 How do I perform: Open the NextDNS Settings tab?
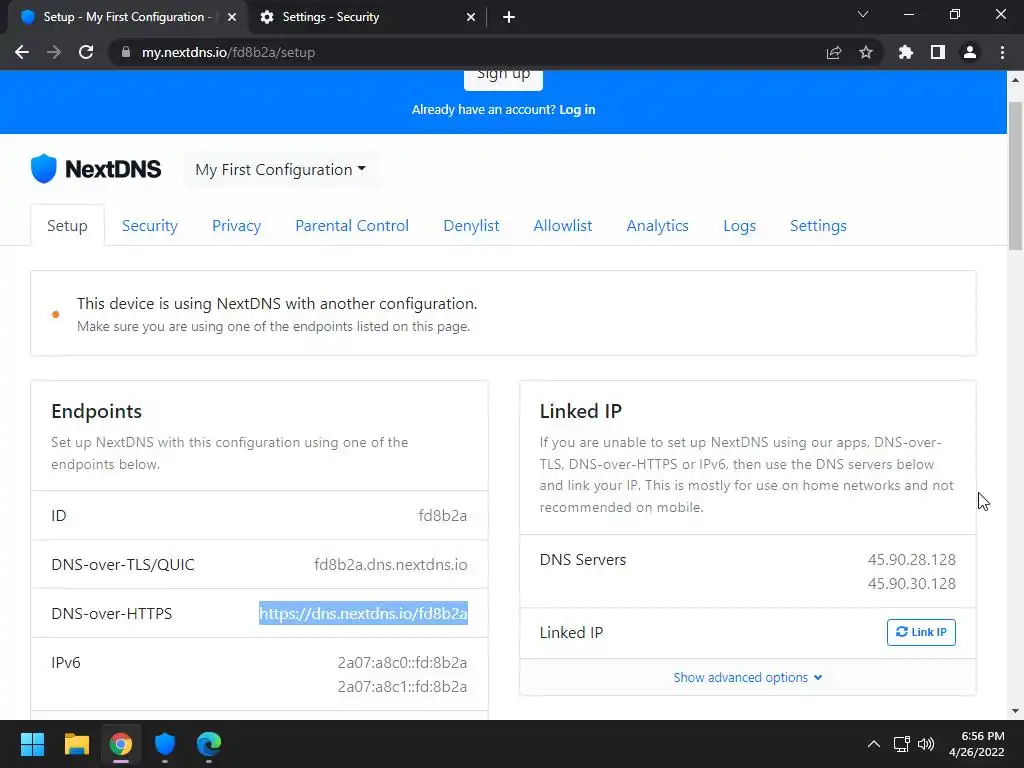[x=818, y=225]
